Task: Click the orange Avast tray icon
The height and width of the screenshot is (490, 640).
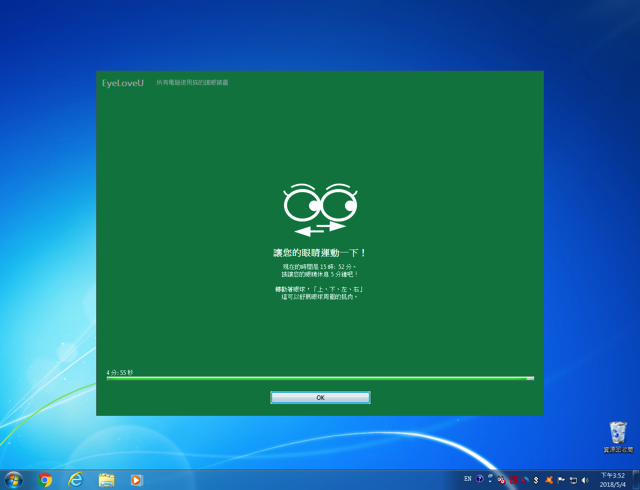Action: [x=549, y=480]
